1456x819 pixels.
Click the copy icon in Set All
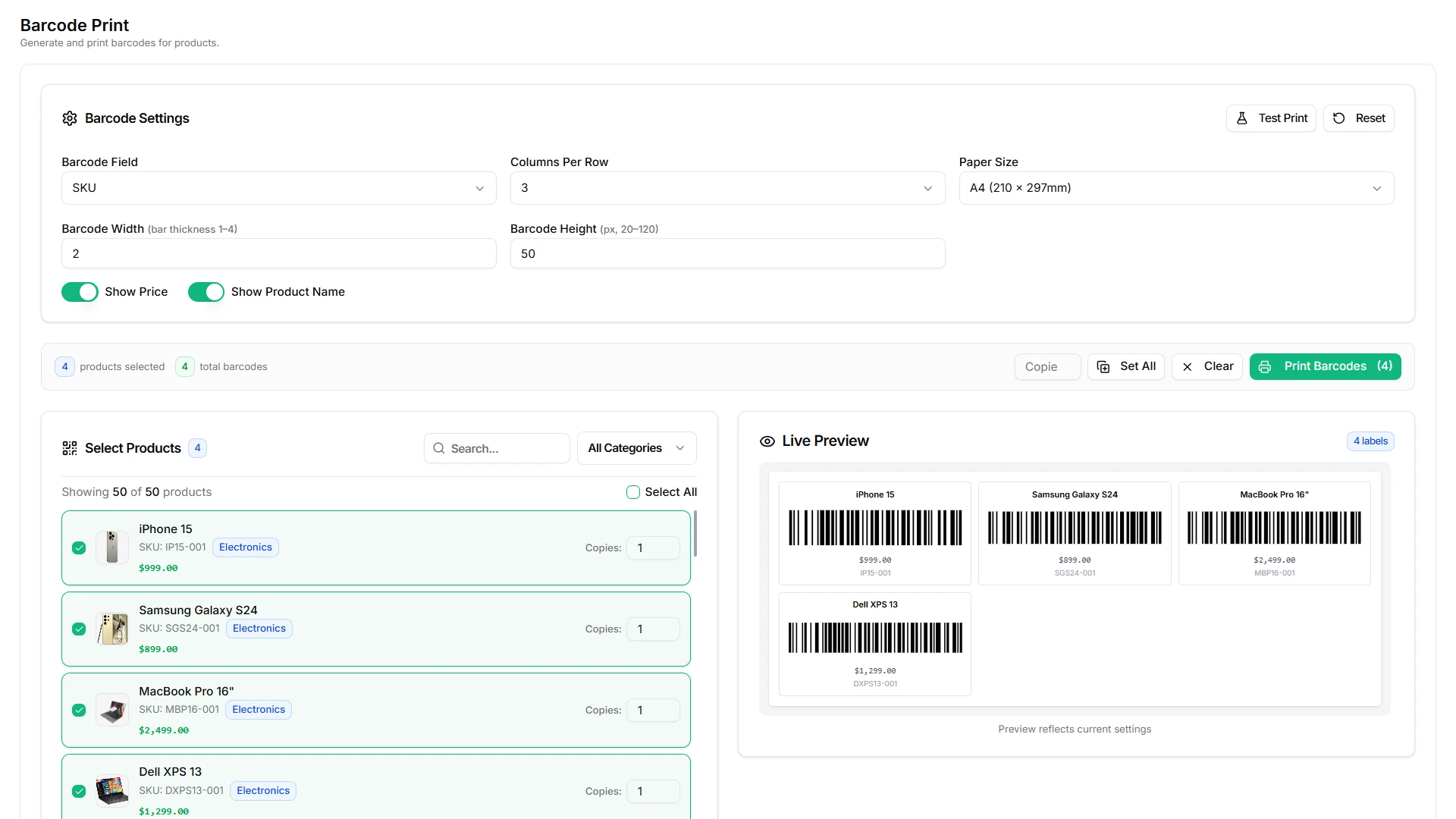pyautogui.click(x=1103, y=367)
